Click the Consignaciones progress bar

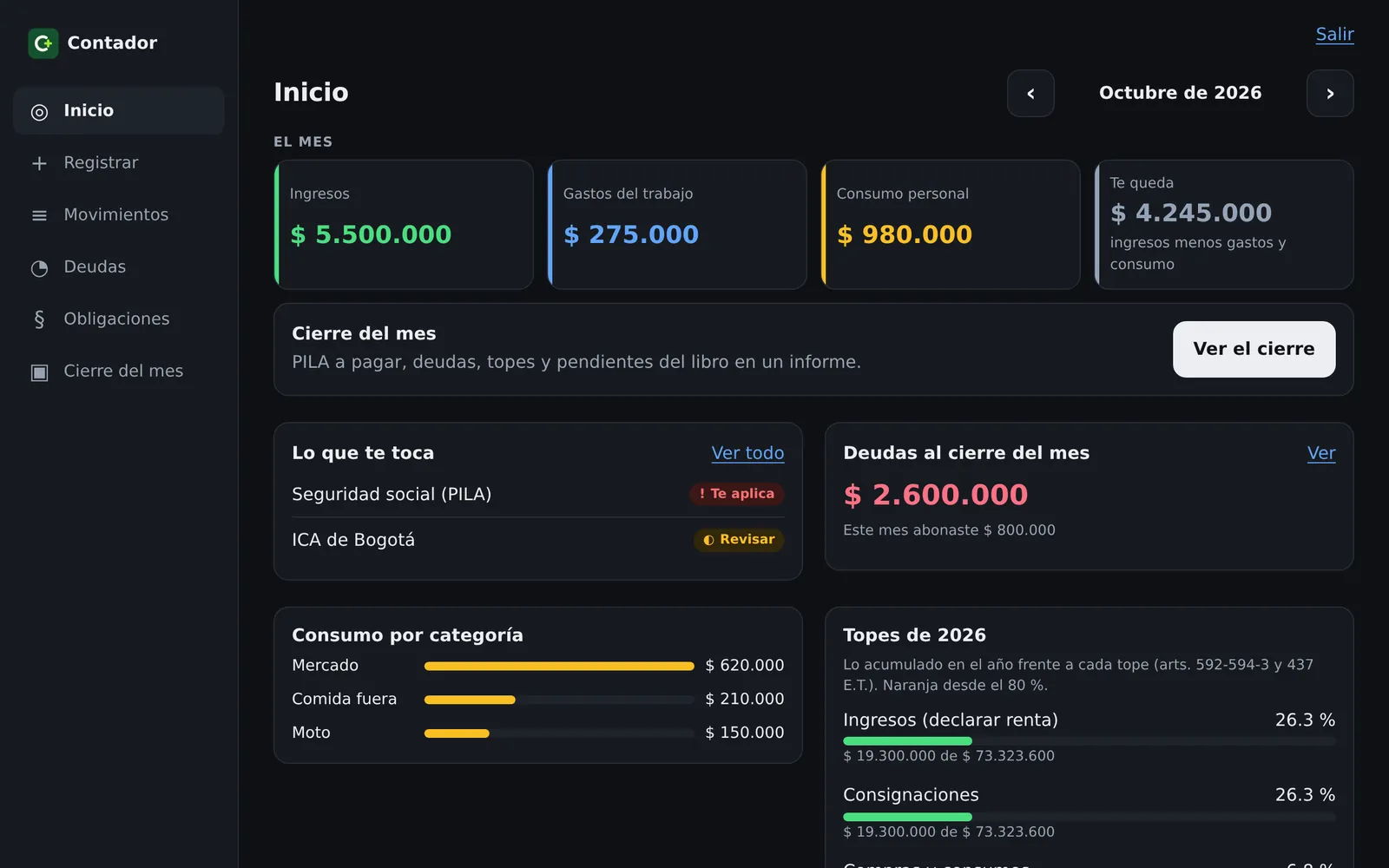pyautogui.click(x=1089, y=817)
